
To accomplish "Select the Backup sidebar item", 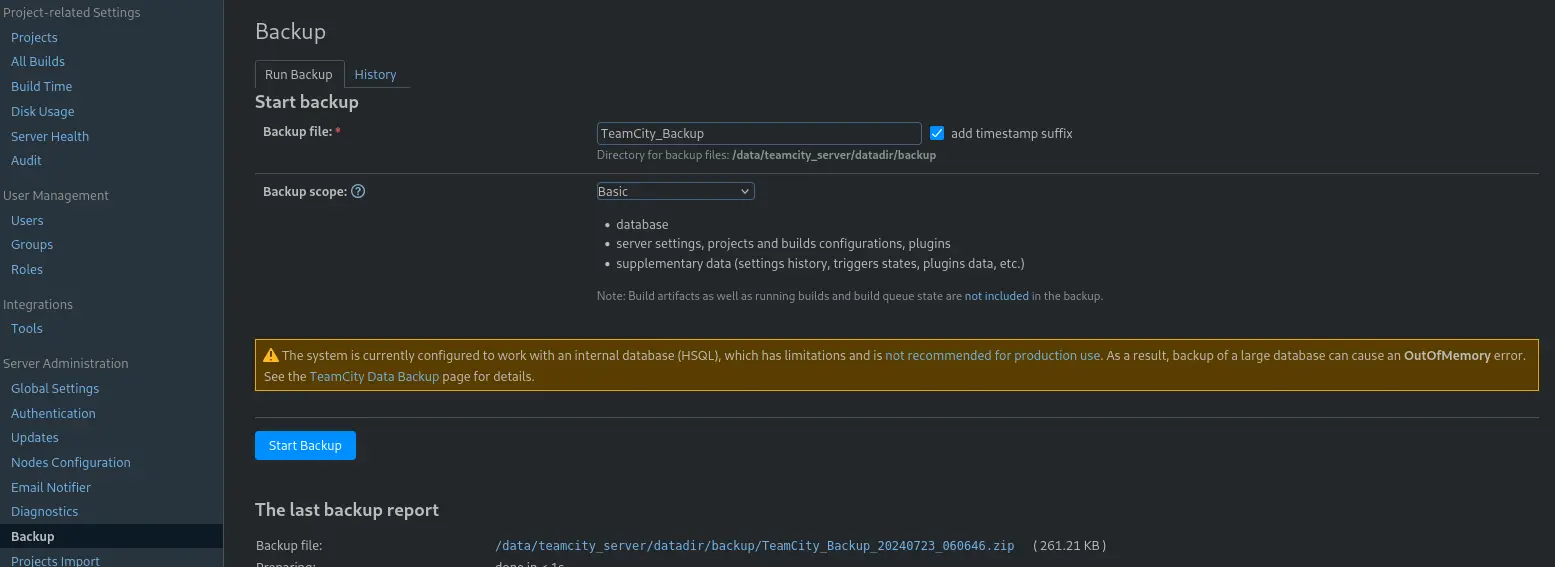I will [33, 536].
